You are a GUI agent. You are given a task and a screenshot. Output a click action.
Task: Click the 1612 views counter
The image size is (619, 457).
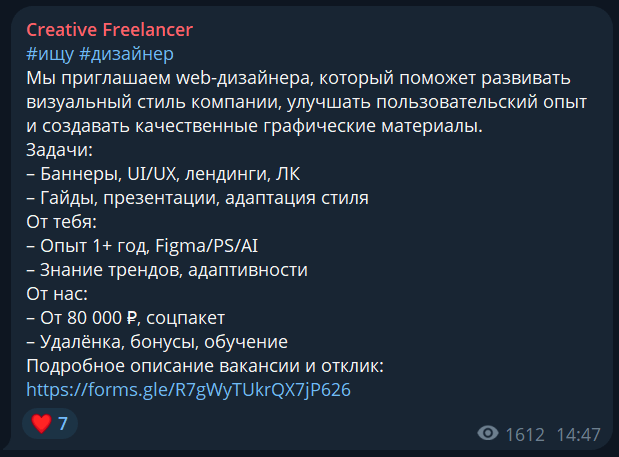click(525, 435)
